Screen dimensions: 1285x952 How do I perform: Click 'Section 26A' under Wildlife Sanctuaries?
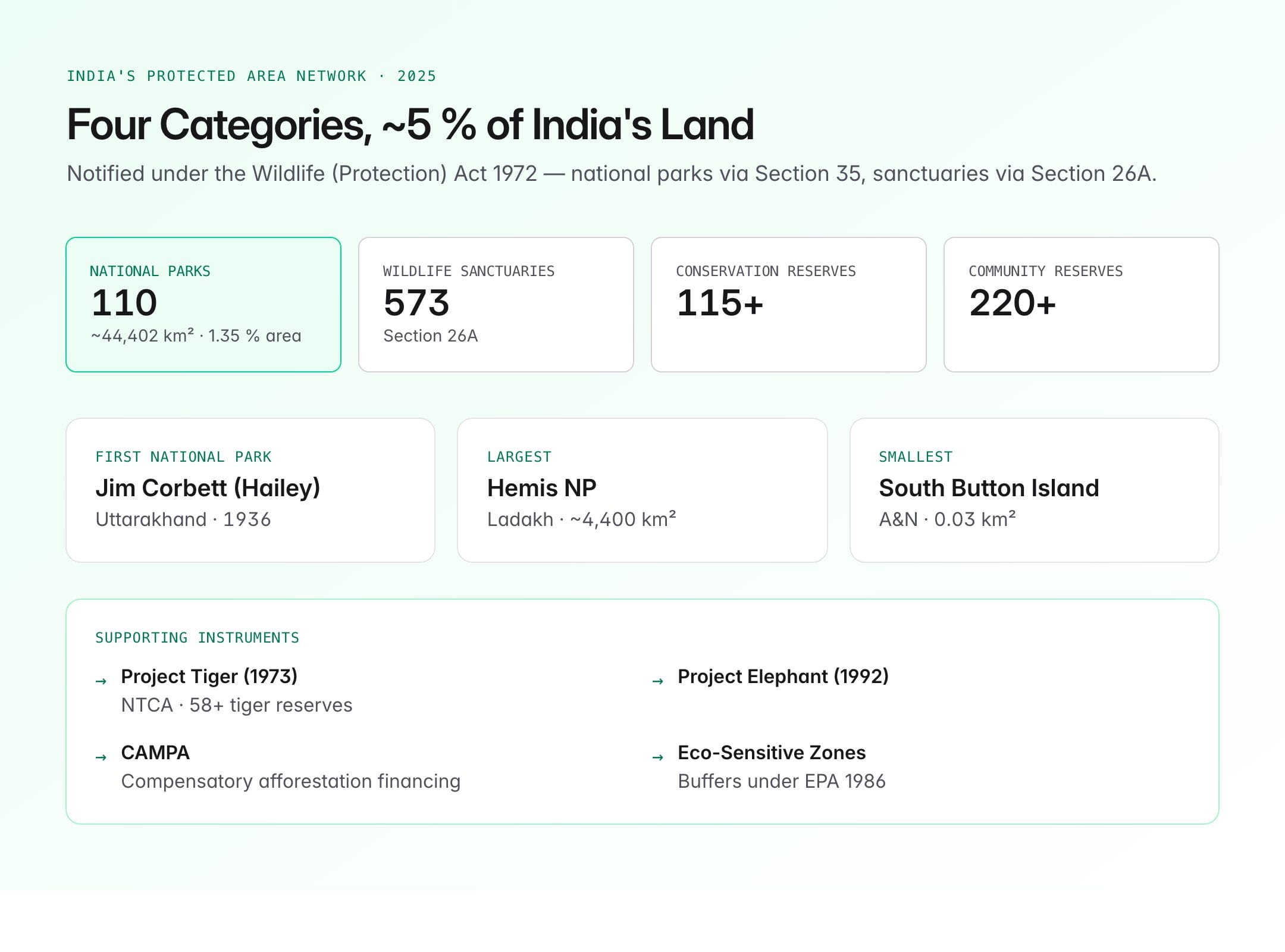tap(431, 336)
